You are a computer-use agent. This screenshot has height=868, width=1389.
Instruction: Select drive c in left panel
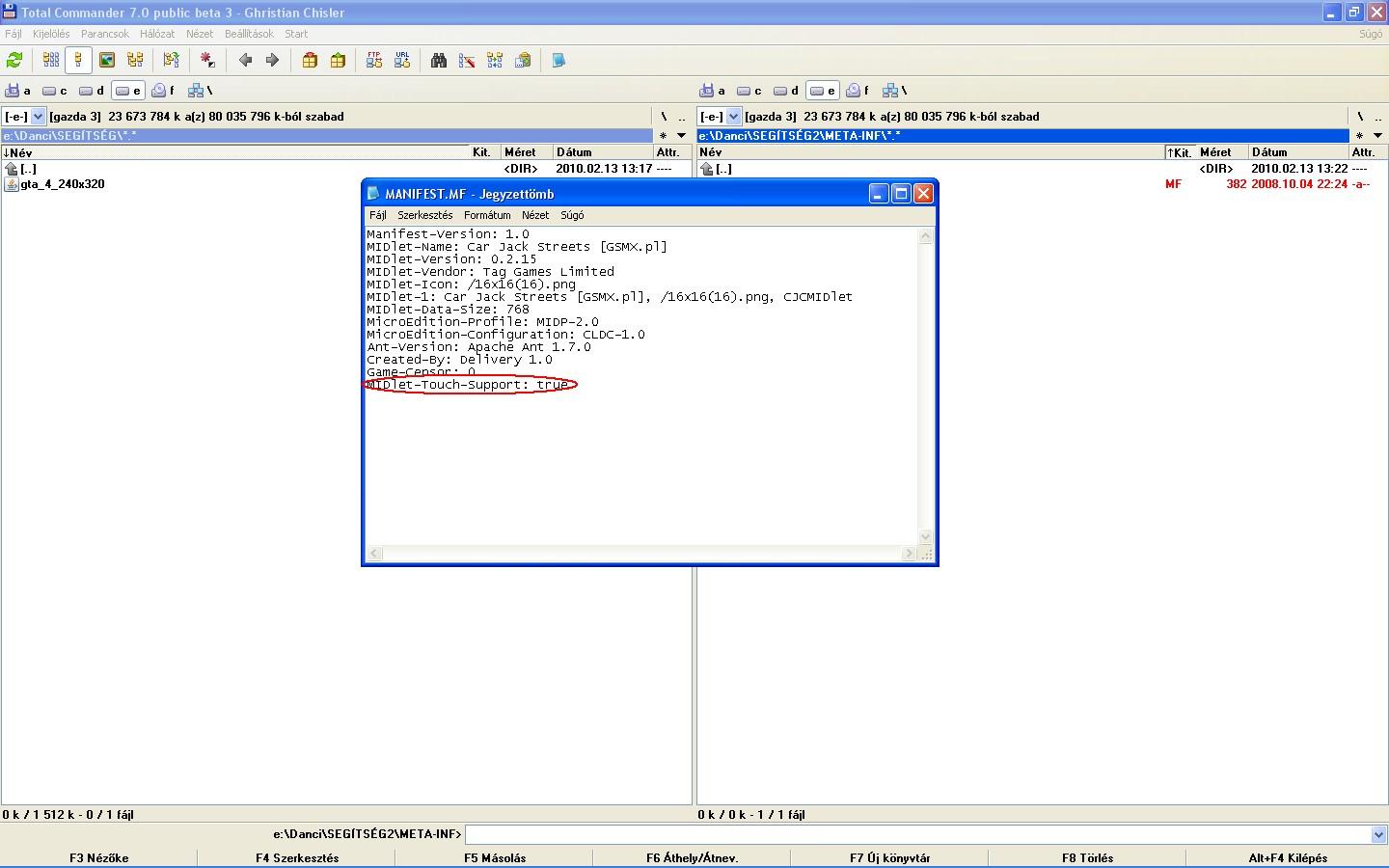[54, 91]
